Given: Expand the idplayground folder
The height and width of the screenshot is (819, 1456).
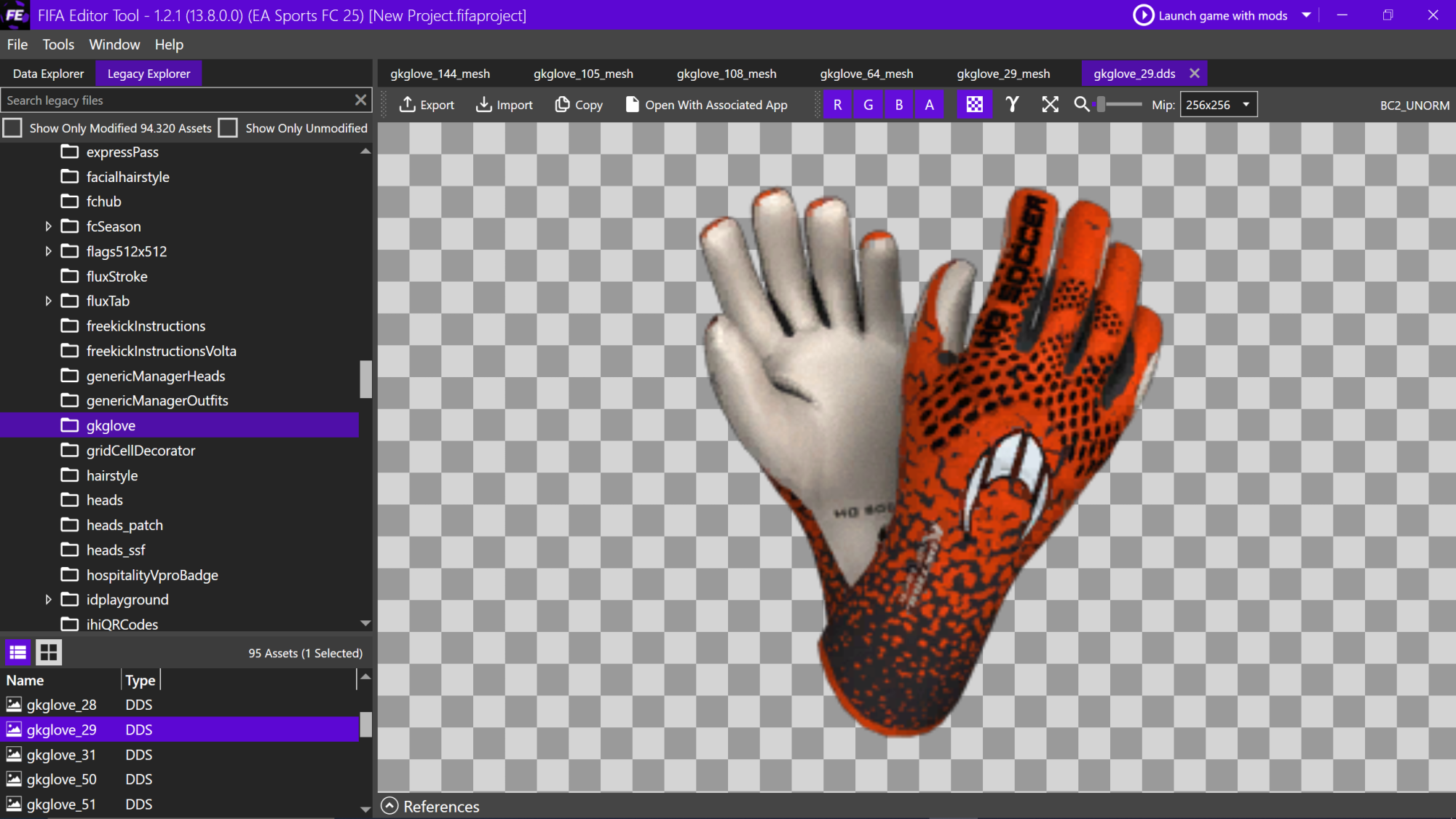Looking at the screenshot, I should click(x=48, y=599).
